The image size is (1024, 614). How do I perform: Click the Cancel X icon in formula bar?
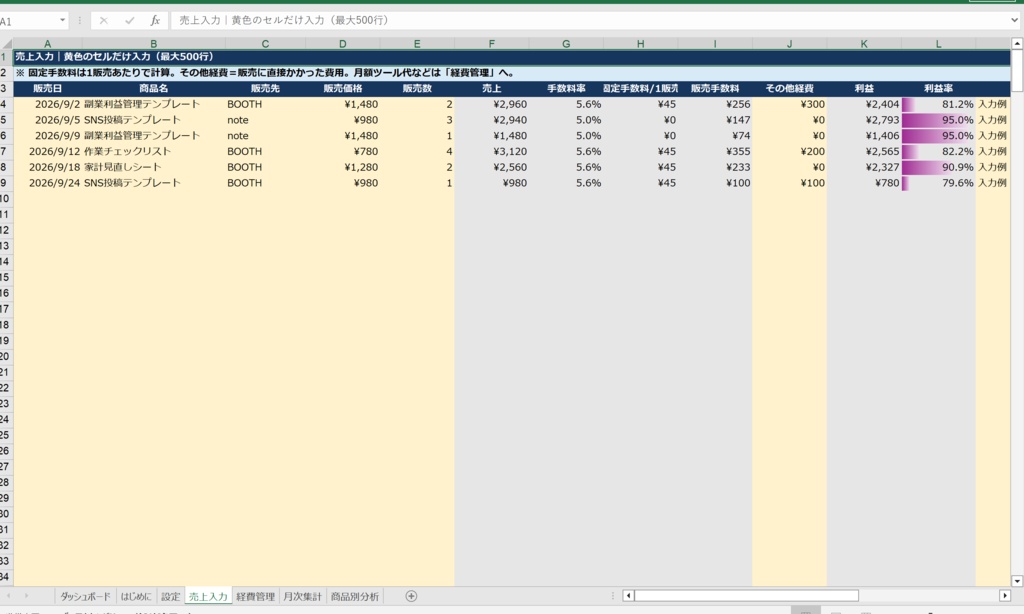103,21
